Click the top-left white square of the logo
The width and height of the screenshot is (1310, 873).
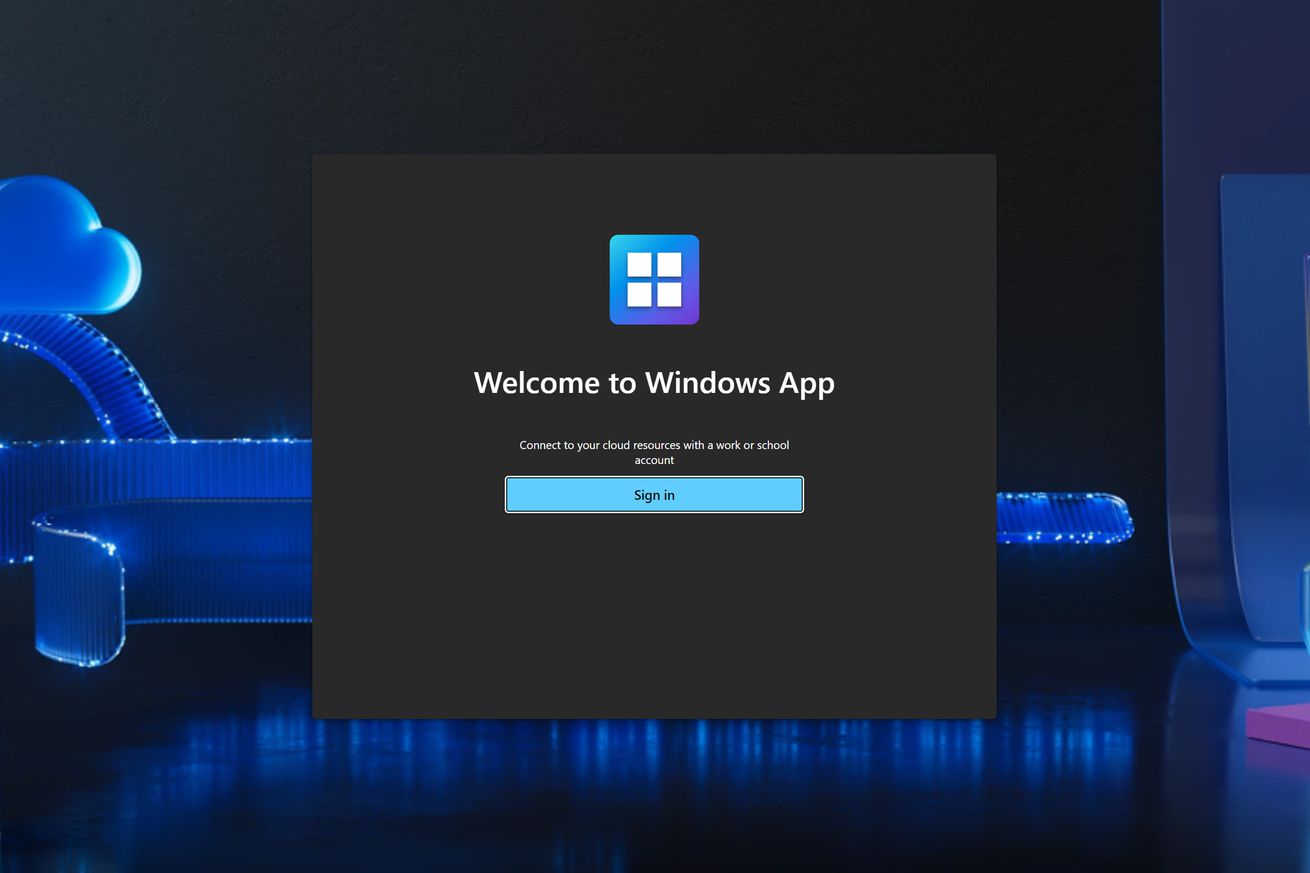pos(639,265)
